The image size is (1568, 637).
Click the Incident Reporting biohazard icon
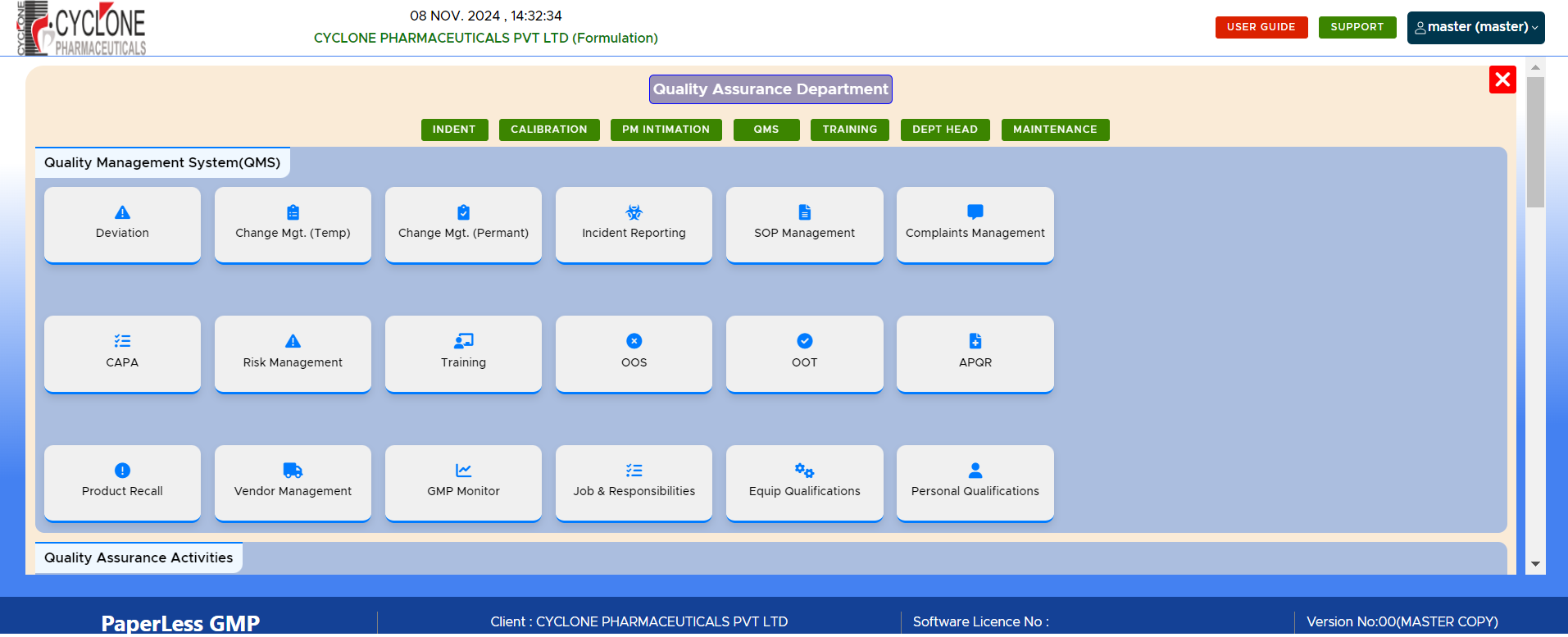tap(634, 212)
